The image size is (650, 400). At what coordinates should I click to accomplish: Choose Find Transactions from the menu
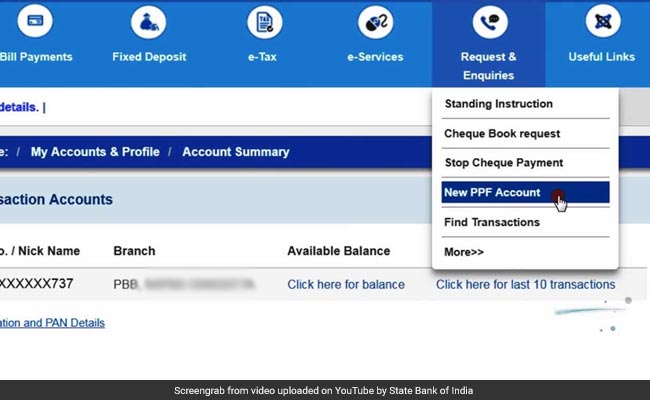click(x=491, y=222)
